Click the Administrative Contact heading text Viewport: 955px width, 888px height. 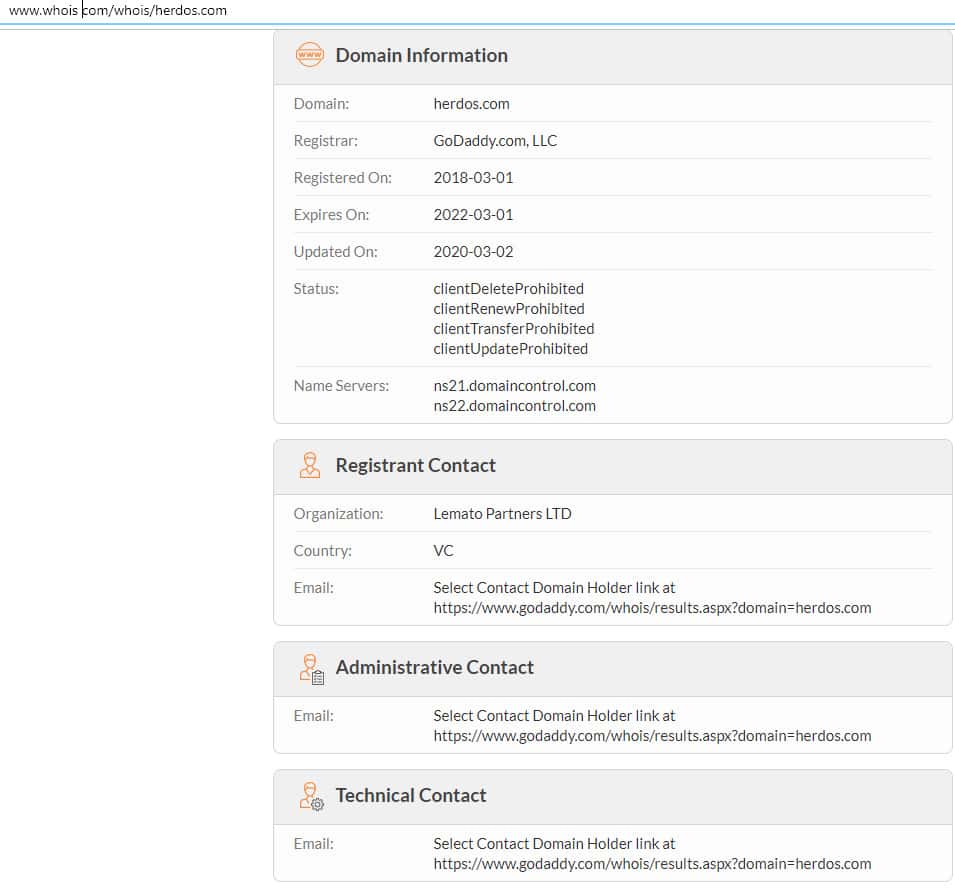pyautogui.click(x=434, y=668)
